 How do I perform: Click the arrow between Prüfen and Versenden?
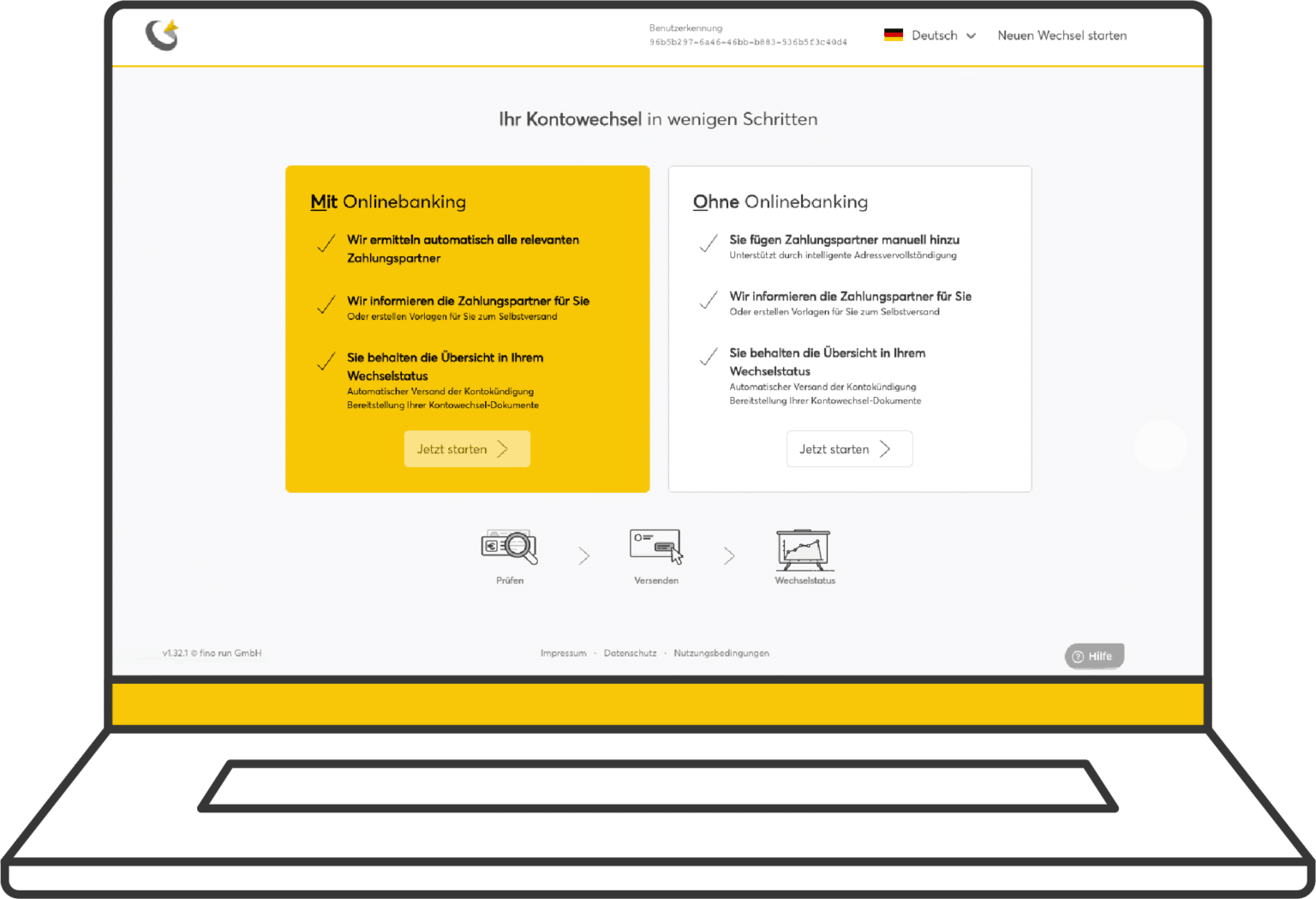pyautogui.click(x=583, y=555)
